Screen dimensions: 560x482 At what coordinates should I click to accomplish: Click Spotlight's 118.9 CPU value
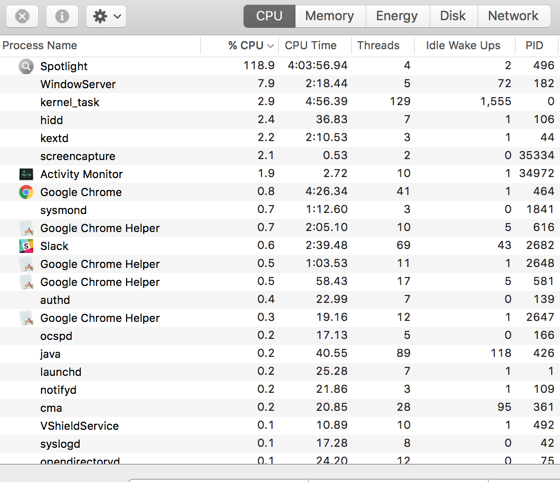tap(259, 65)
